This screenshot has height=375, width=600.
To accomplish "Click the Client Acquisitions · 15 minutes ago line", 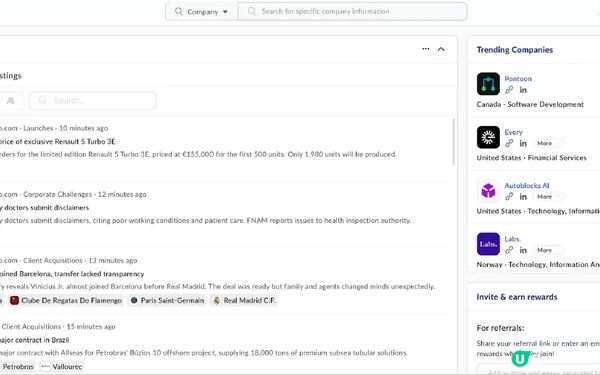I will click(x=58, y=327).
